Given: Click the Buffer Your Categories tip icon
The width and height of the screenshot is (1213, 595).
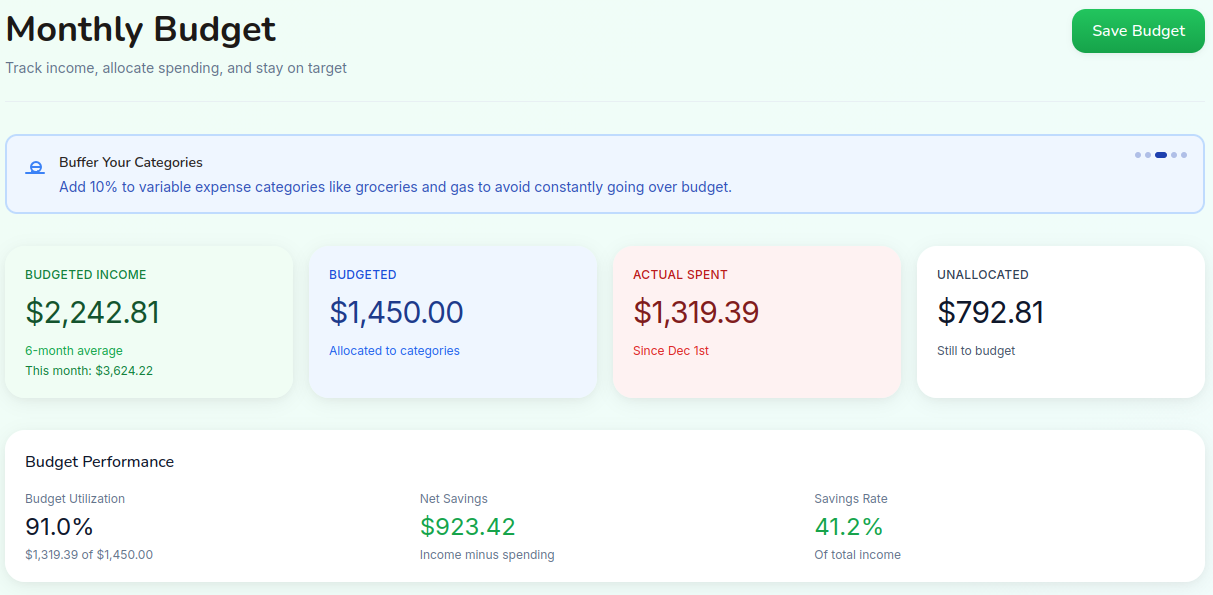Looking at the screenshot, I should click(x=35, y=166).
